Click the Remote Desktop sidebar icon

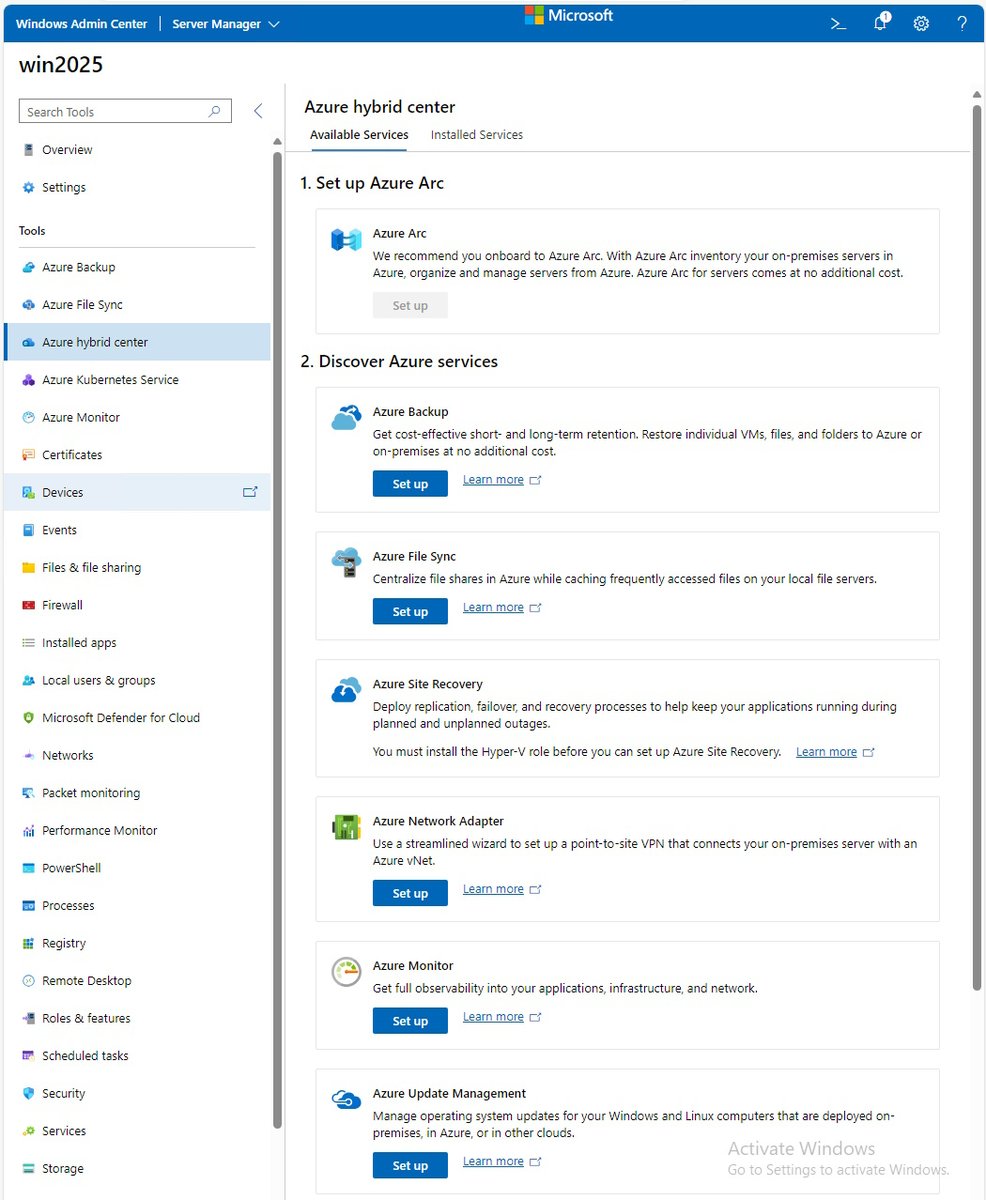click(x=29, y=981)
